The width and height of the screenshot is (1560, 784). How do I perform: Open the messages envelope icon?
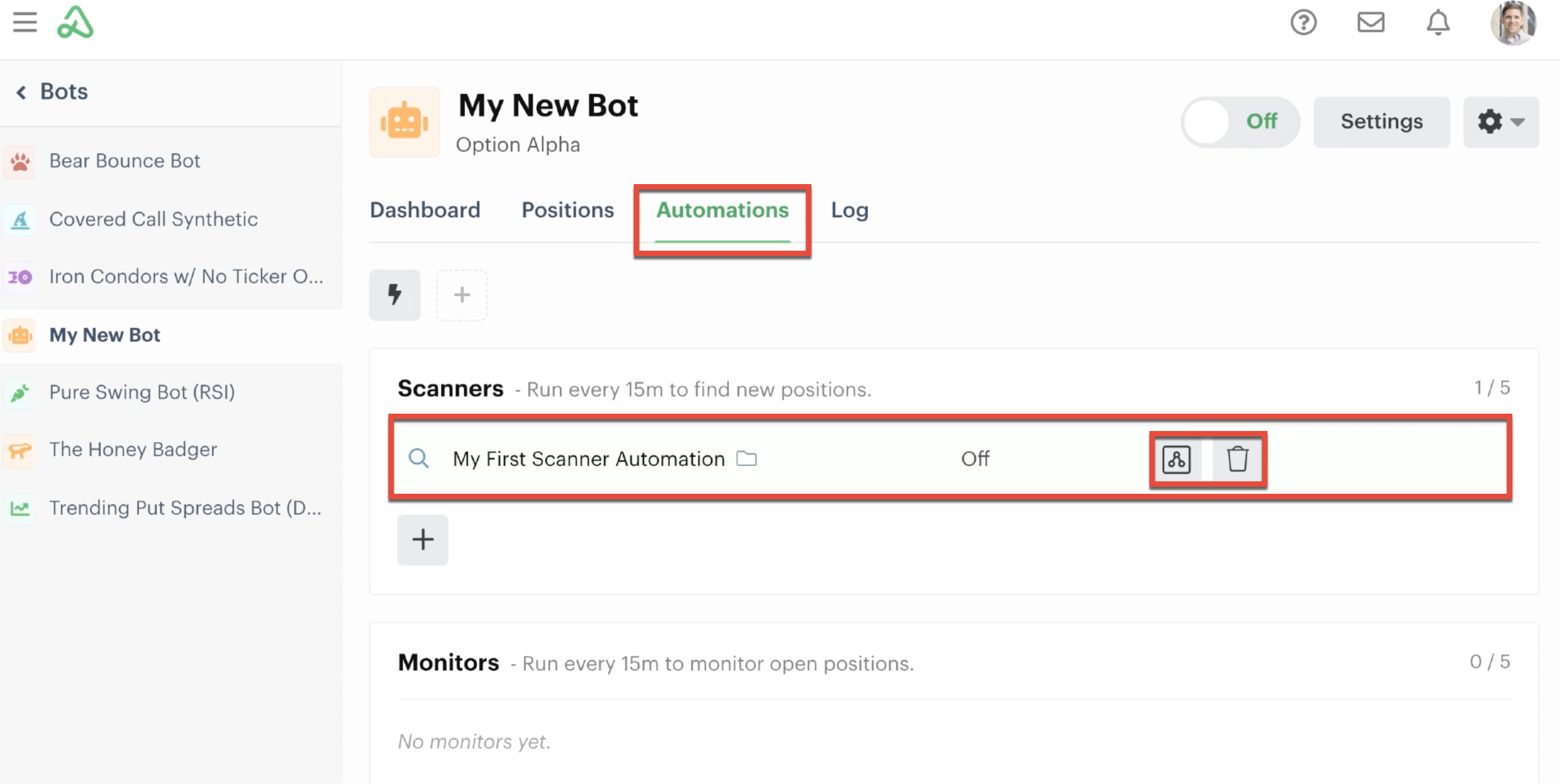(x=1370, y=23)
